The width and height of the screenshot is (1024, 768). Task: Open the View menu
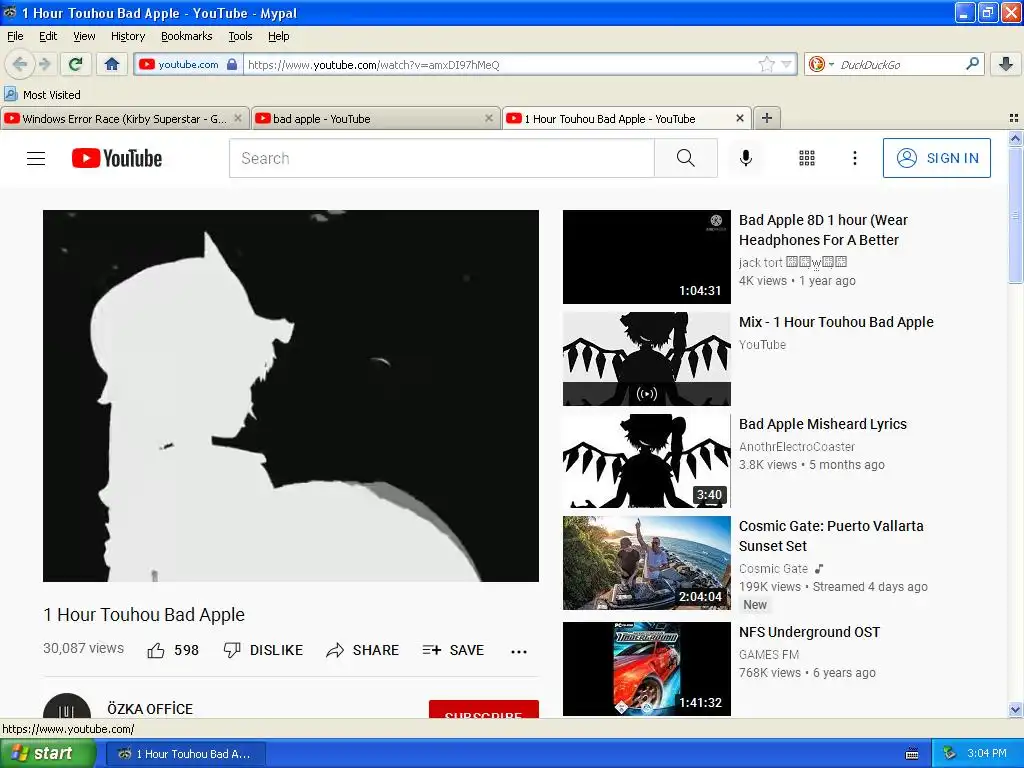pos(84,36)
